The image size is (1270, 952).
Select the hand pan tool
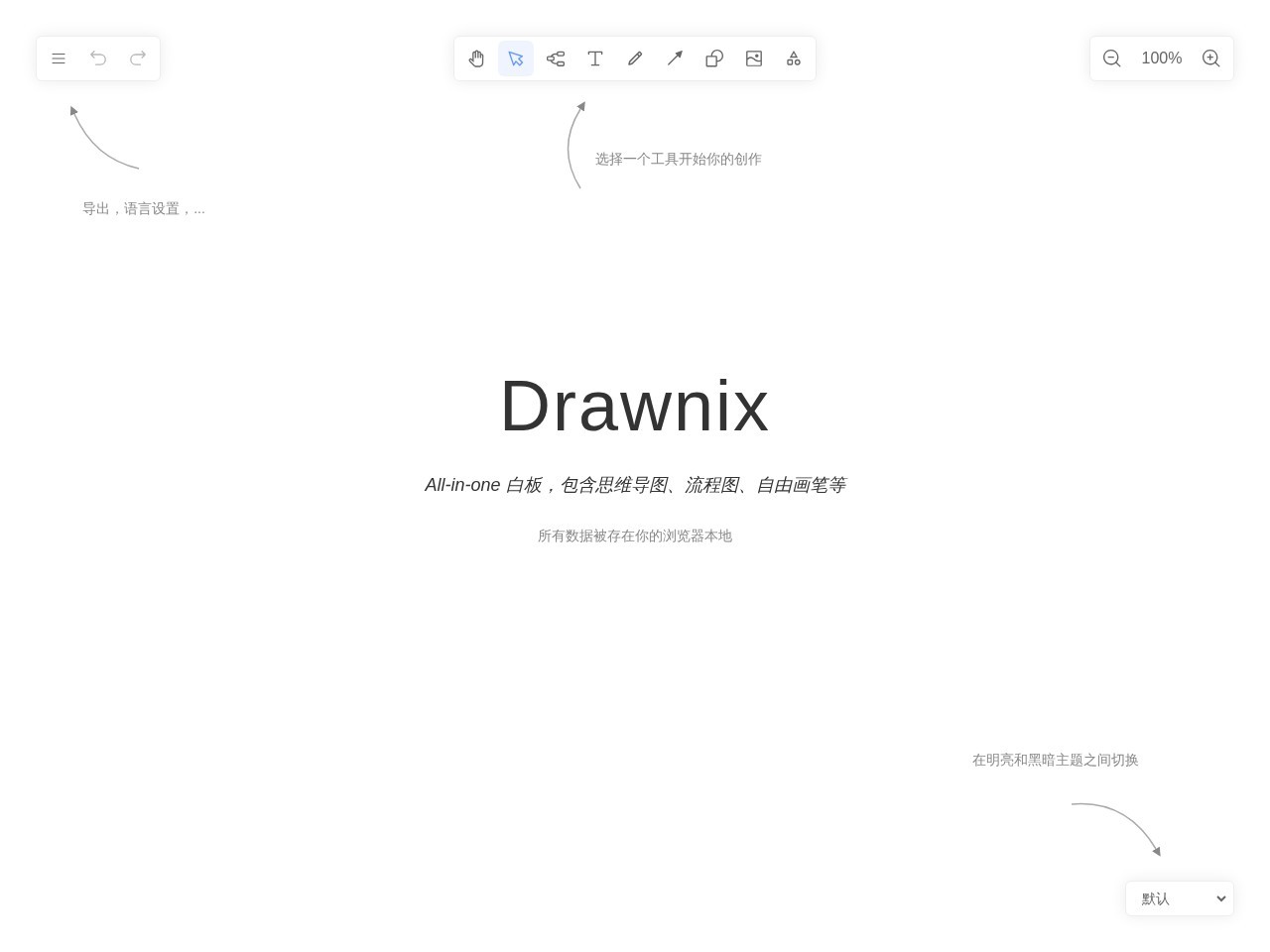point(476,59)
